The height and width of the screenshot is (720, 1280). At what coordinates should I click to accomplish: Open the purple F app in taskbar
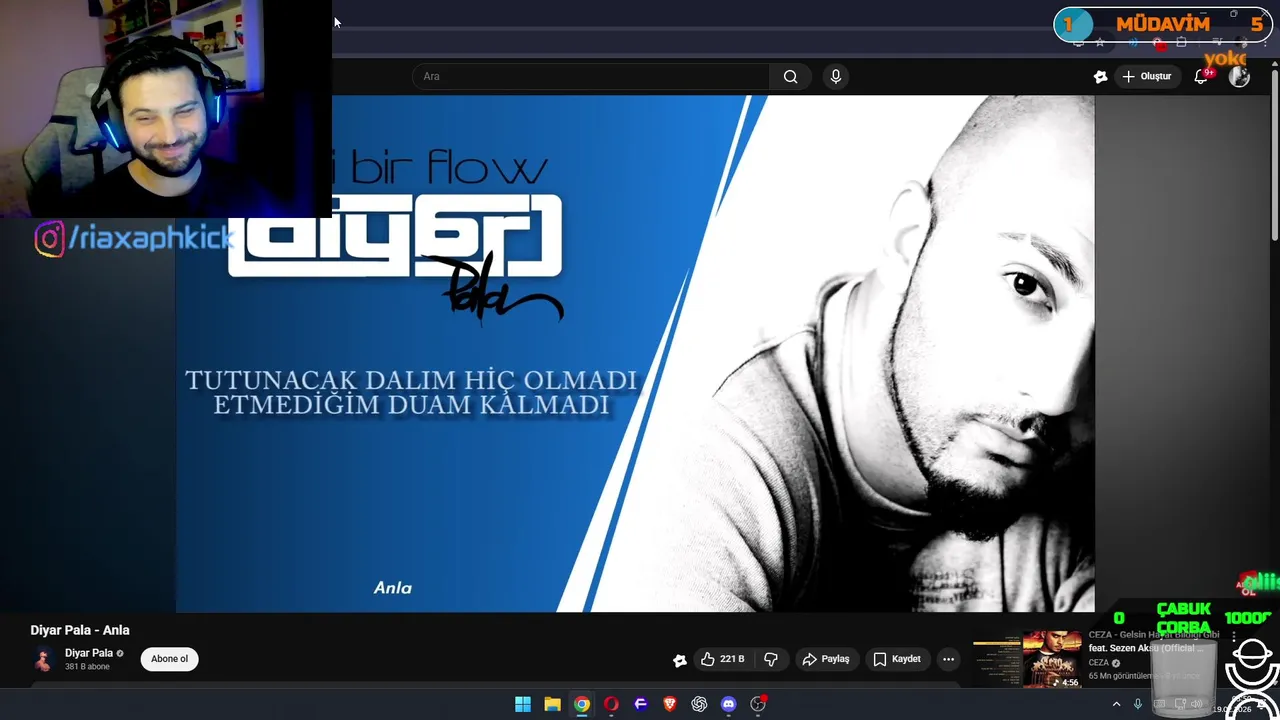click(641, 704)
